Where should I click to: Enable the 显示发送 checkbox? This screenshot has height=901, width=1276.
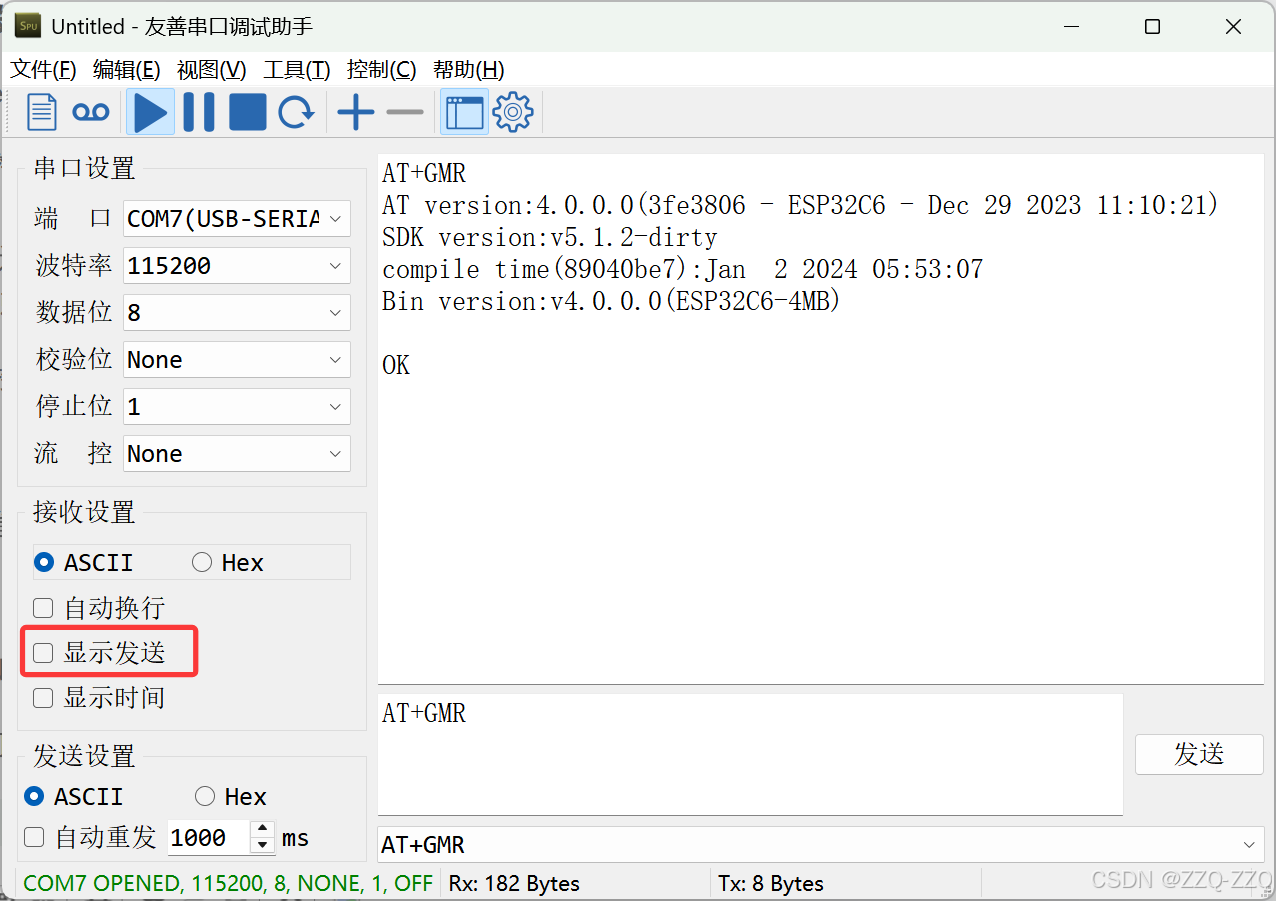tap(98, 653)
